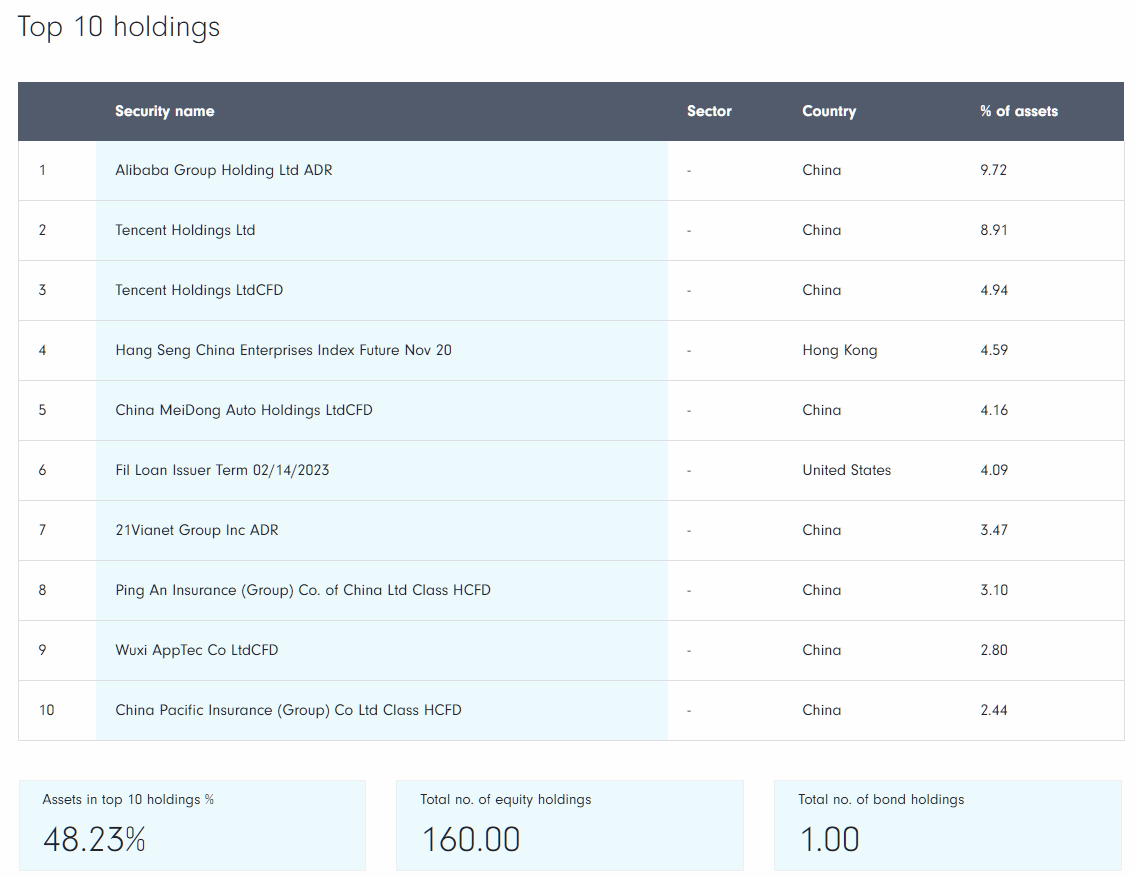Click the 4.94 percent of assets value
The width and height of the screenshot is (1134, 877).
click(994, 290)
